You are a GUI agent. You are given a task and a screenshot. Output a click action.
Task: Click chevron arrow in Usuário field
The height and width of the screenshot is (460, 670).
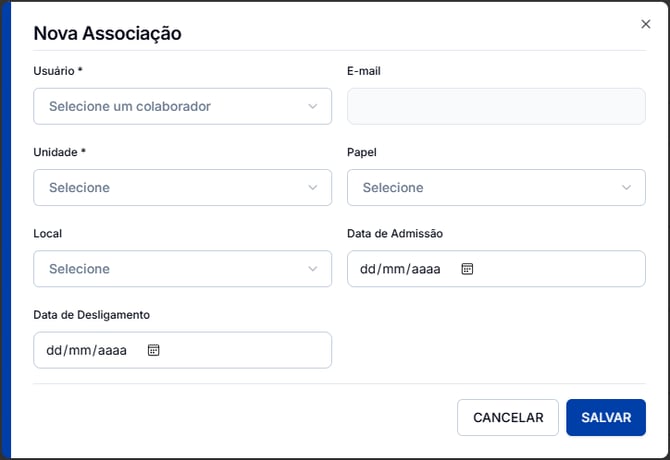(x=313, y=106)
